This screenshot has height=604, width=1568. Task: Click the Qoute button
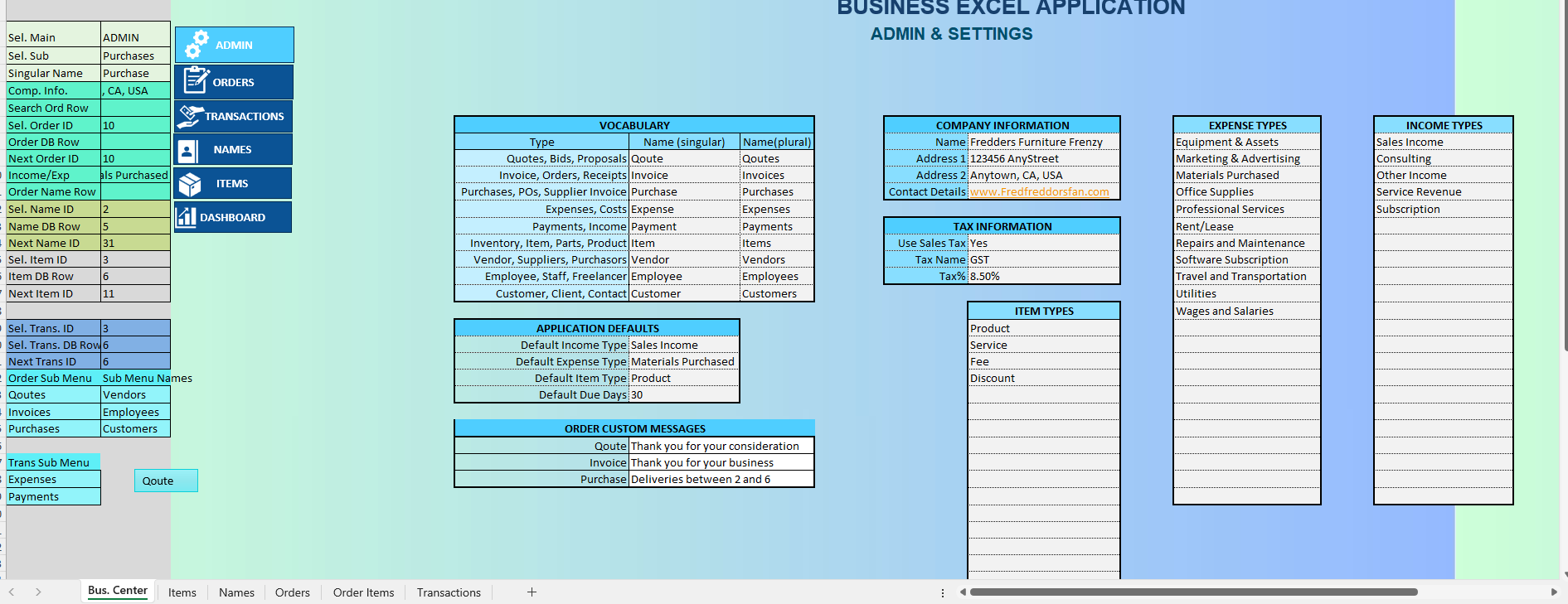pyautogui.click(x=166, y=481)
